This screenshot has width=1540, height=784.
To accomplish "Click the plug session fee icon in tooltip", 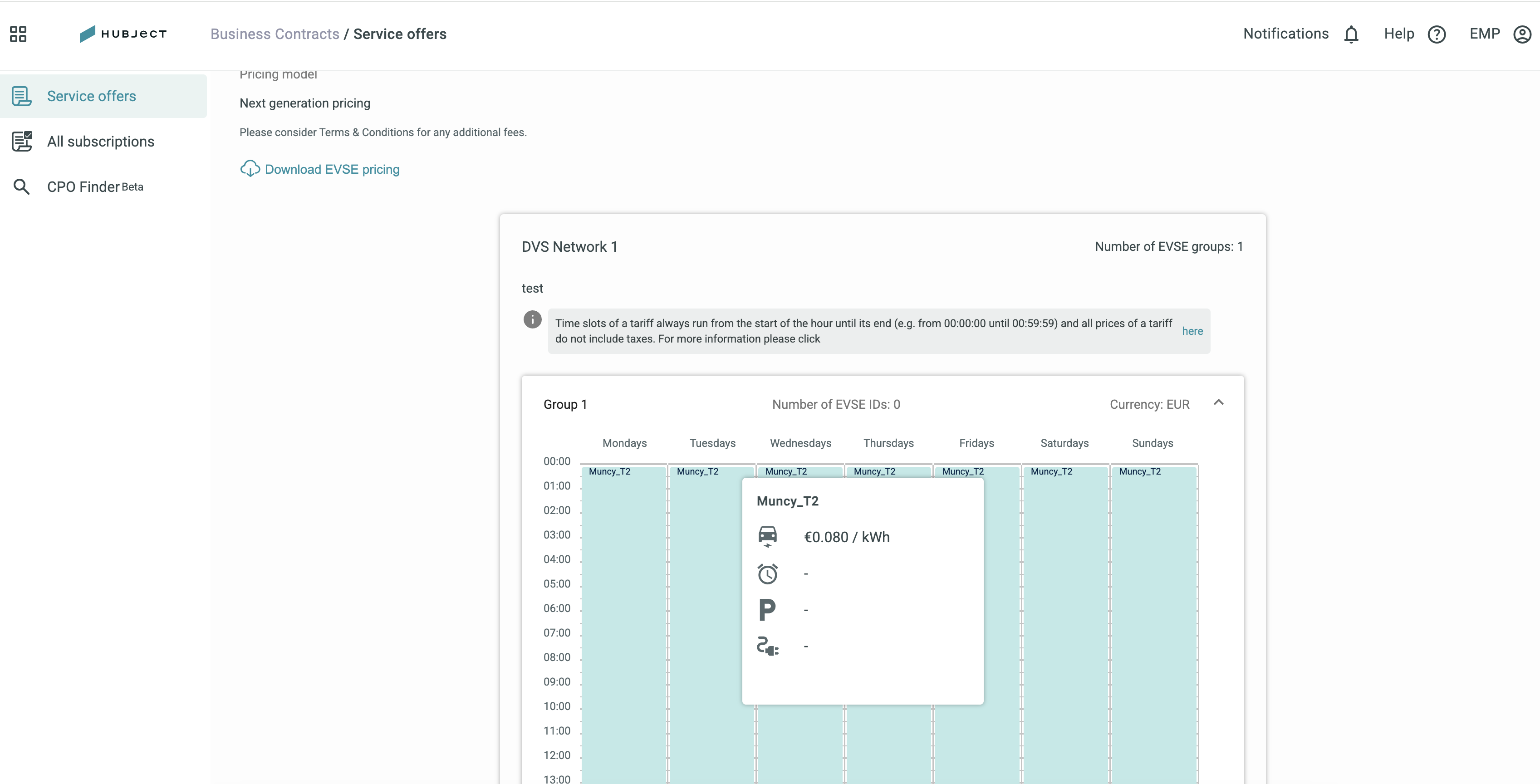I will [768, 647].
